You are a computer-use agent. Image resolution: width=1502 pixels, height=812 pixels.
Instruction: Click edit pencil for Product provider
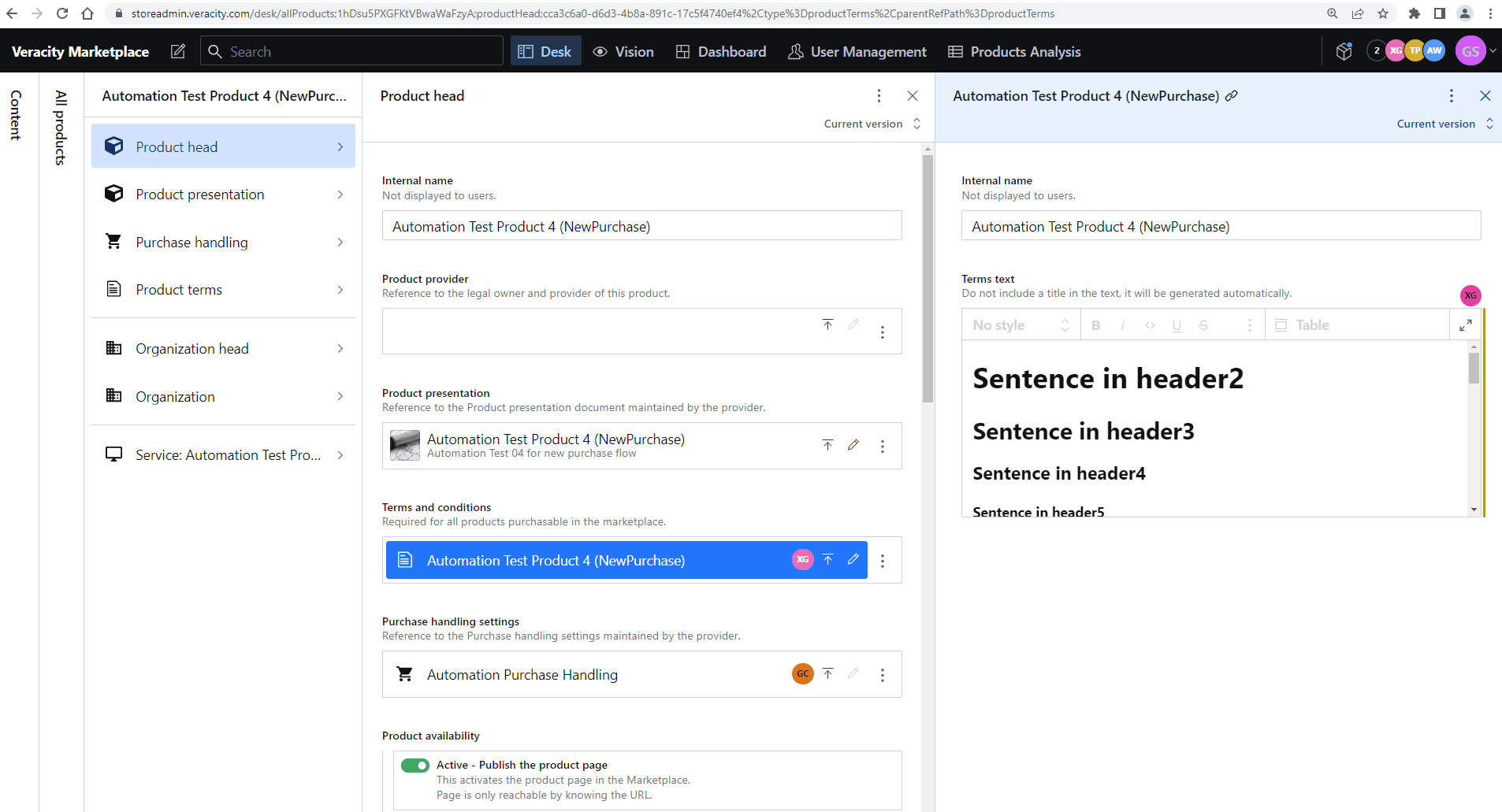click(853, 324)
